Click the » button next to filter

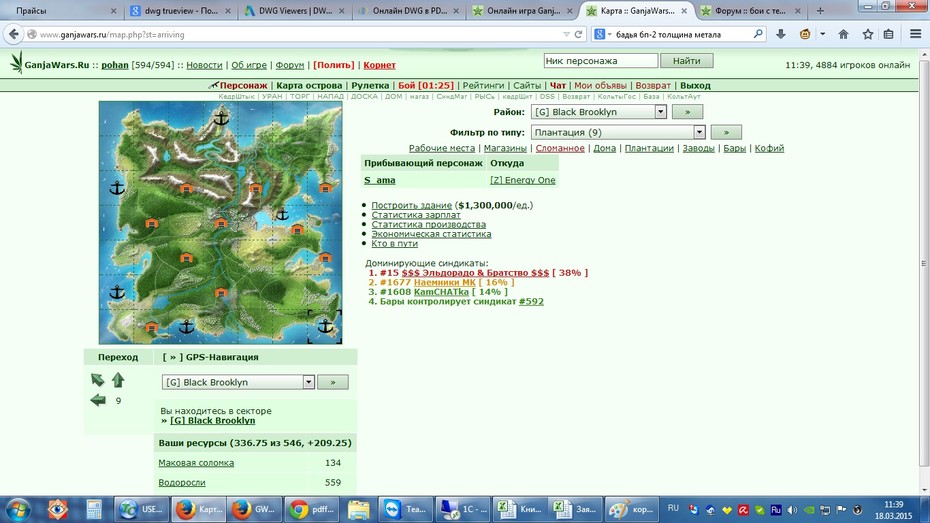point(726,132)
